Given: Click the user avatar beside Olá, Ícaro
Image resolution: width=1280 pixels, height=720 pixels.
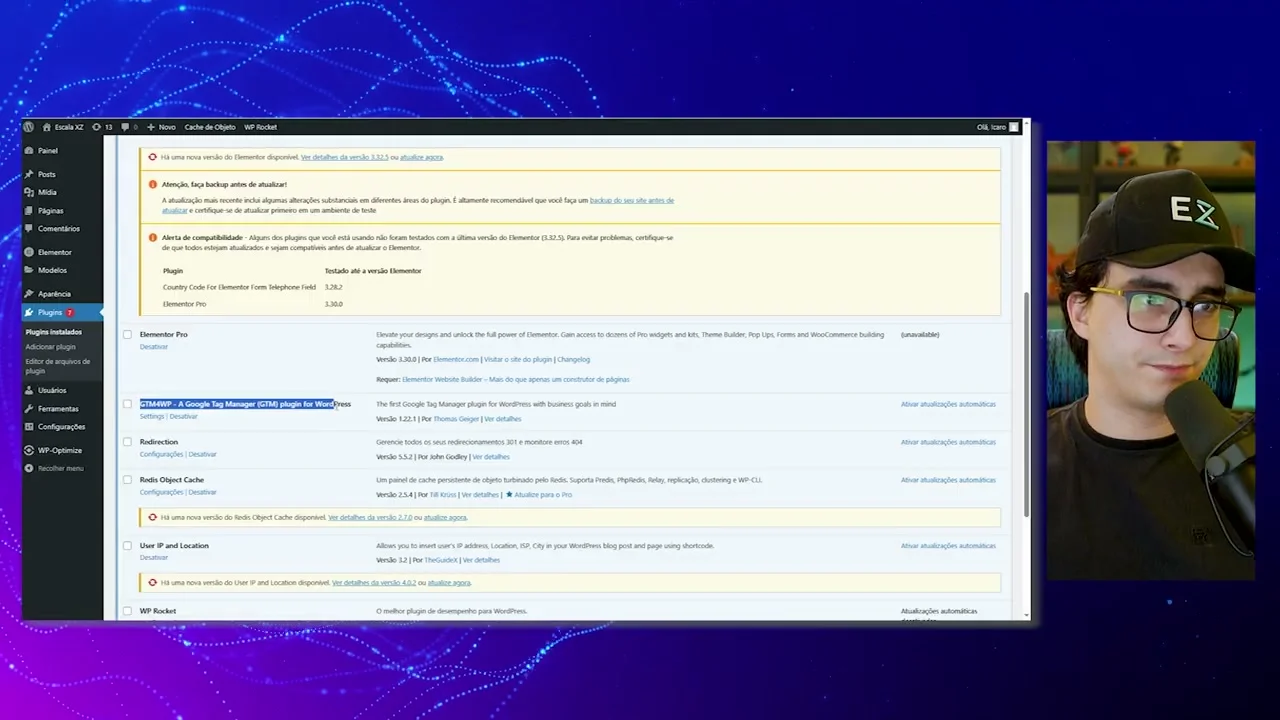Looking at the screenshot, I should point(1014,127).
